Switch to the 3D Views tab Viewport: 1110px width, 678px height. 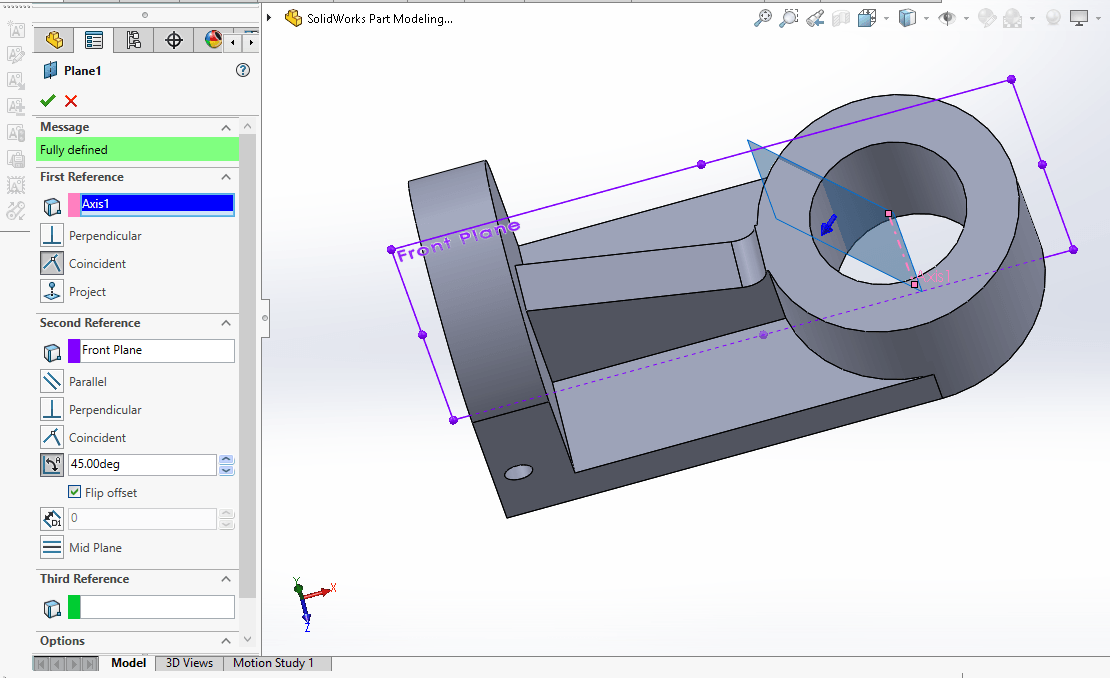click(x=189, y=663)
